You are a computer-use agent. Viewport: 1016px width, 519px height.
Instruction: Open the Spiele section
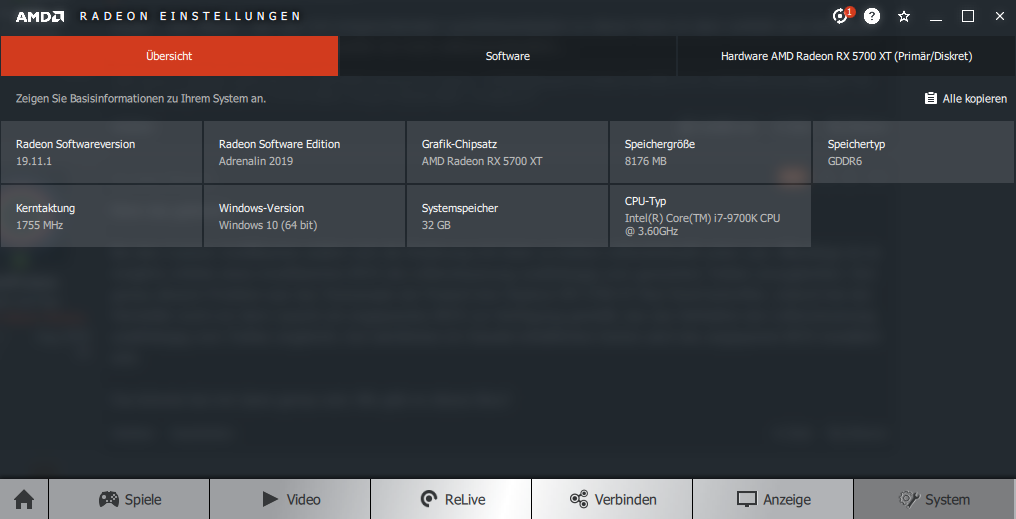129,500
